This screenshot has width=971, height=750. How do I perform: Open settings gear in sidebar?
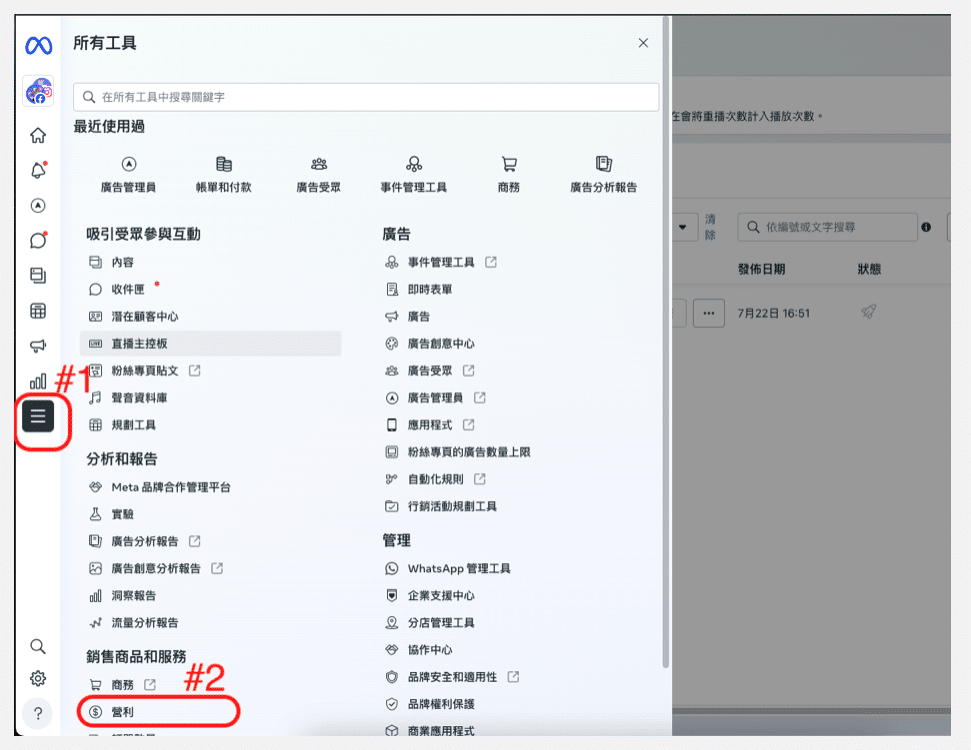pyautogui.click(x=38, y=679)
